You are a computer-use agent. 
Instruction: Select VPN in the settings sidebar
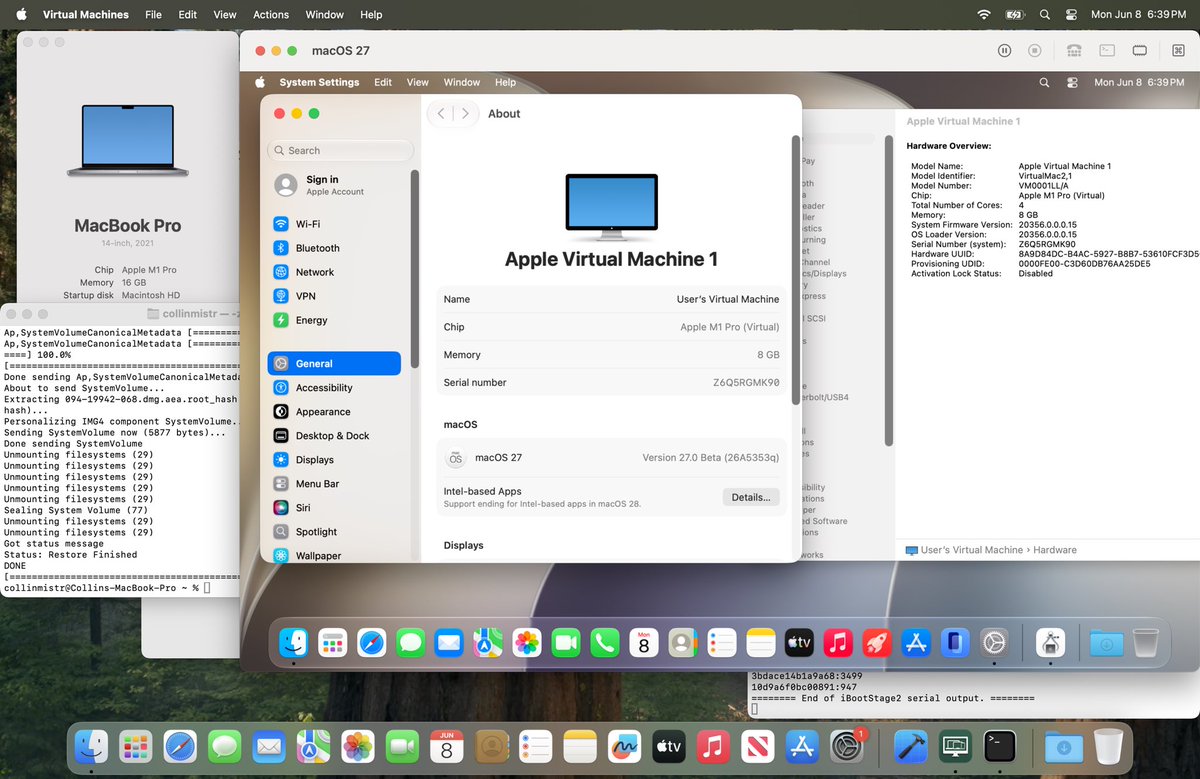click(334, 296)
